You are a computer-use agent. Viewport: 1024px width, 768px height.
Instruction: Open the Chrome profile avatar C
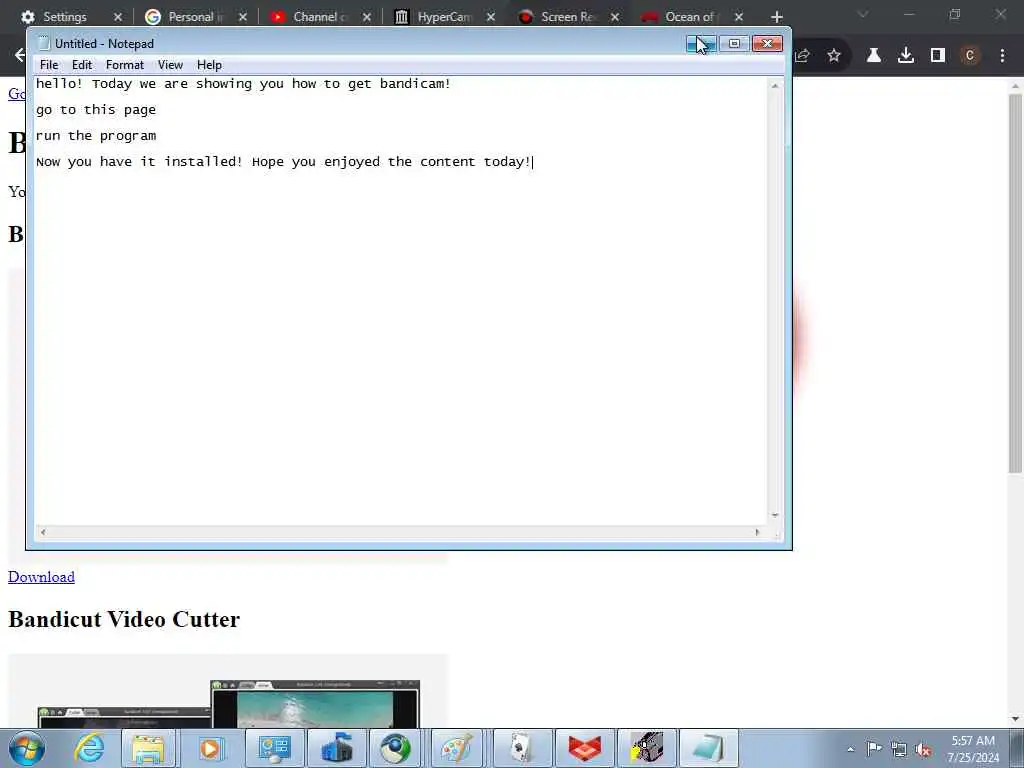[x=970, y=56]
